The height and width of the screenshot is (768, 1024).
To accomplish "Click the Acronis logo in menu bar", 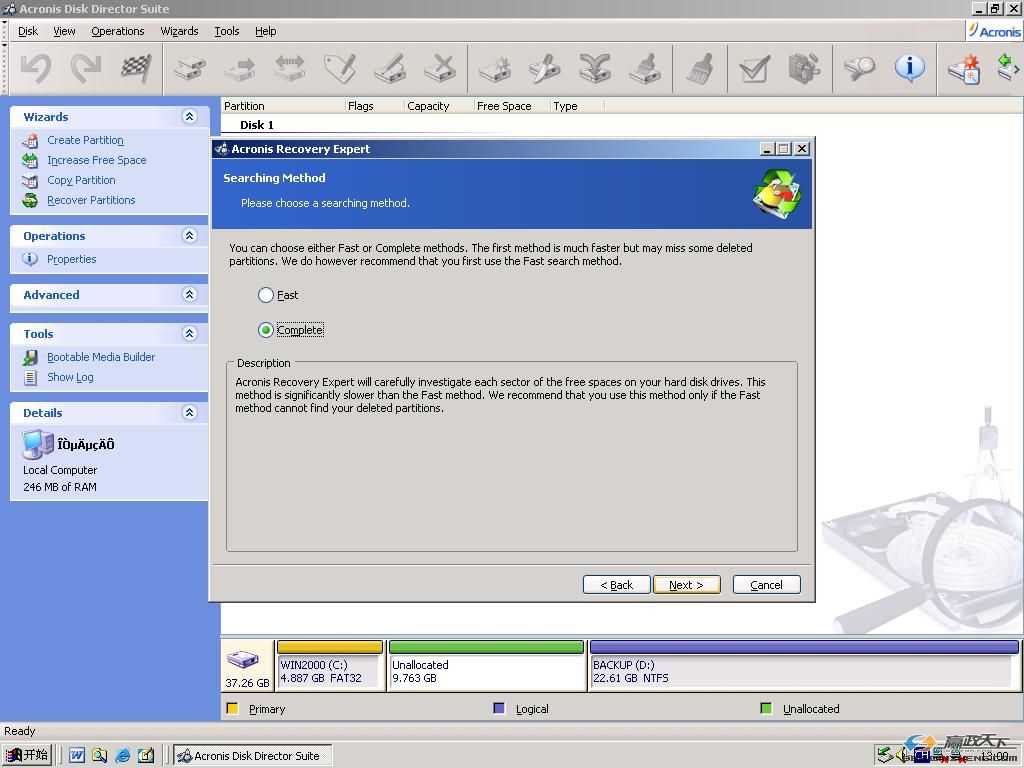I will pos(994,31).
